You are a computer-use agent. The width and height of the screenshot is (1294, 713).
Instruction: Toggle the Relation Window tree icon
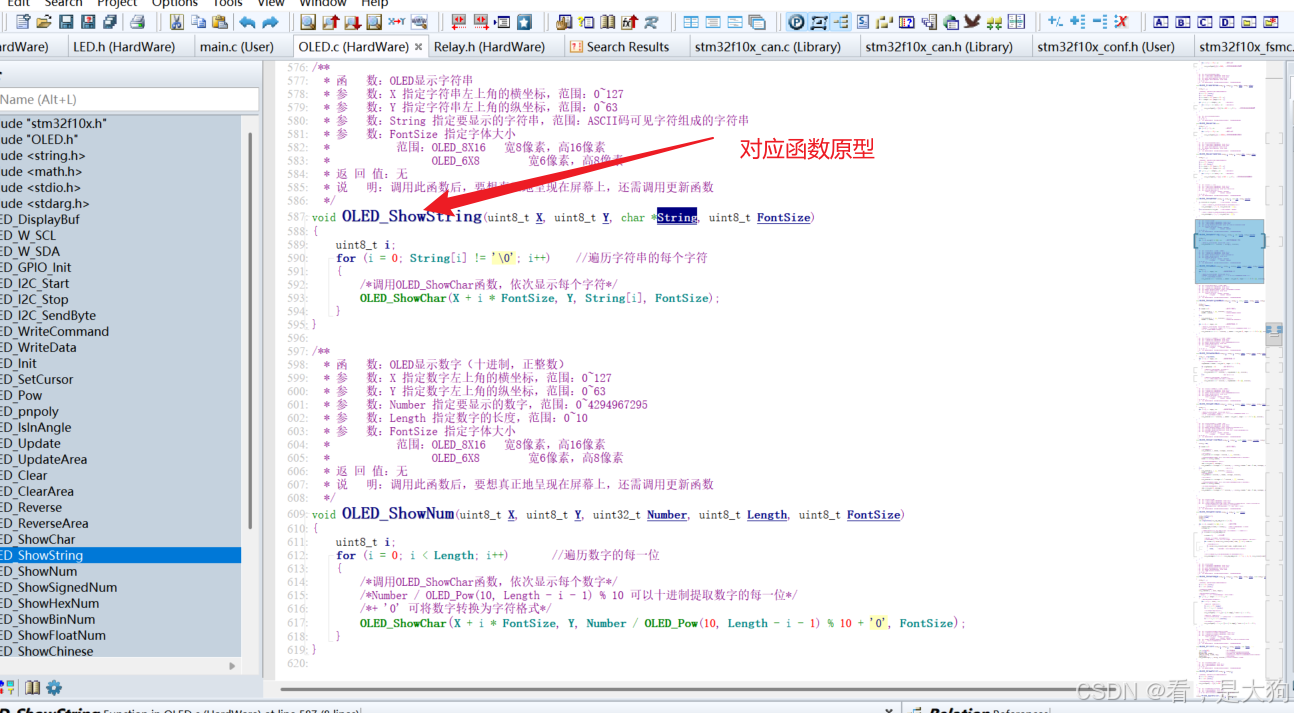(x=840, y=22)
